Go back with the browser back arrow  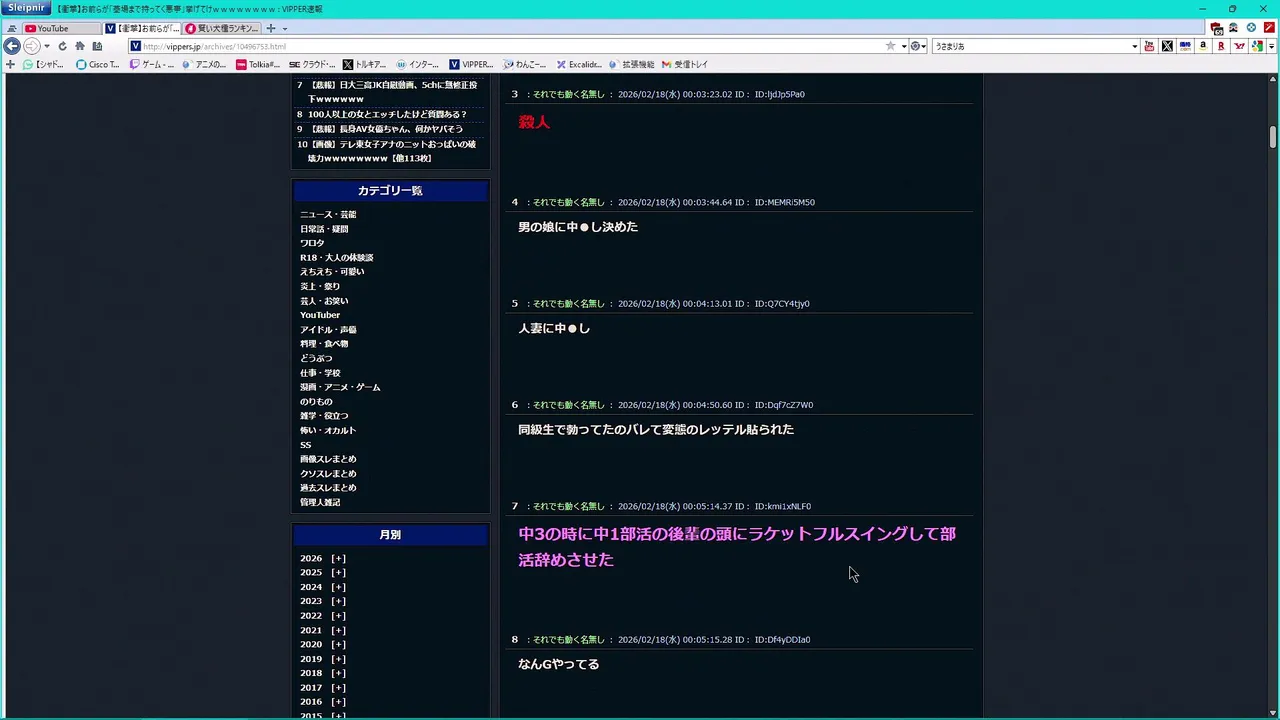(x=12, y=46)
